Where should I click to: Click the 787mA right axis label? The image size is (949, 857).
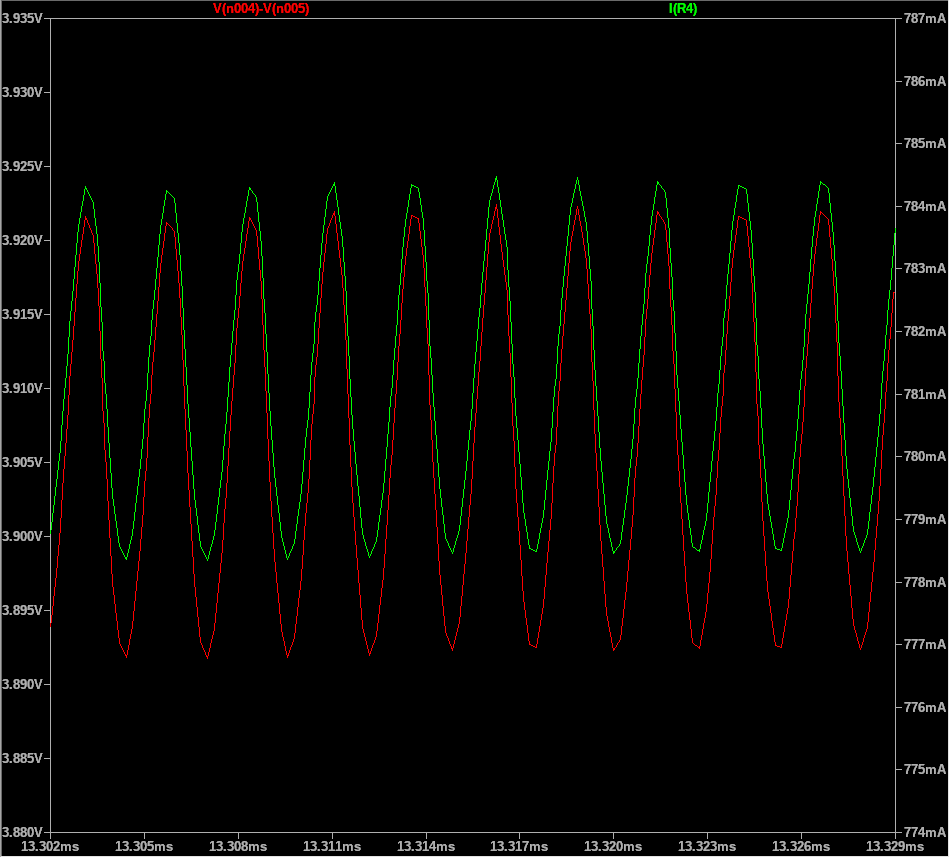tap(924, 19)
